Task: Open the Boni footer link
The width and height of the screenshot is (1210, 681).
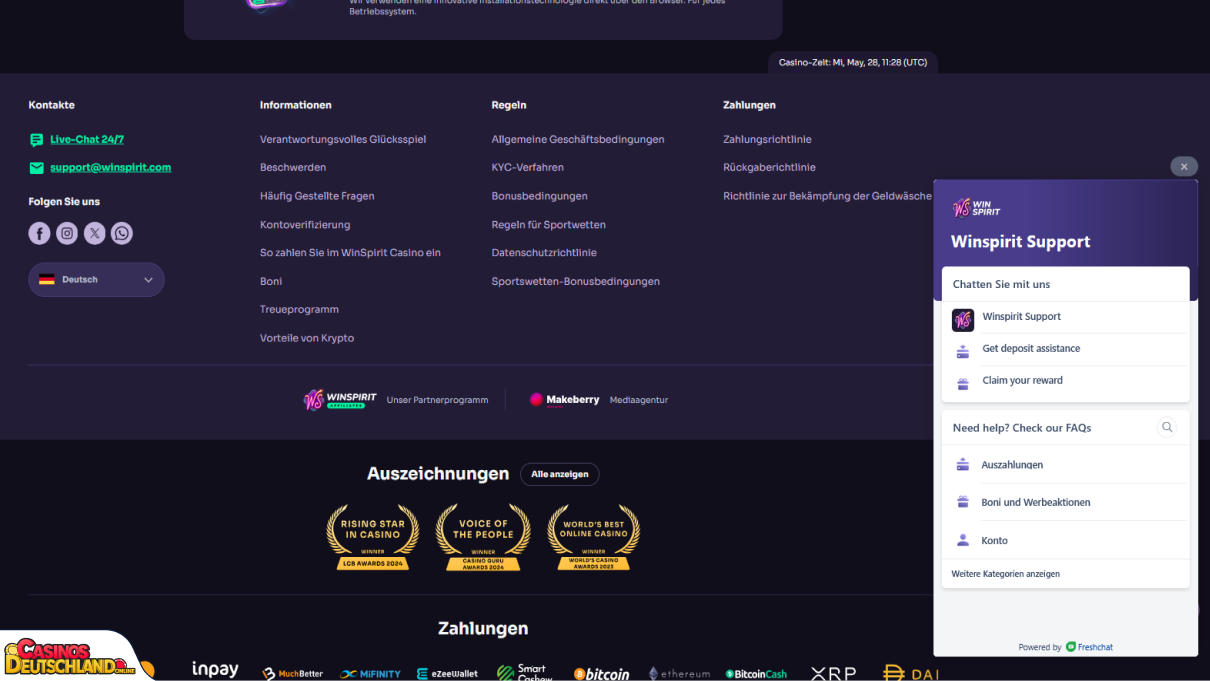Action: click(271, 282)
